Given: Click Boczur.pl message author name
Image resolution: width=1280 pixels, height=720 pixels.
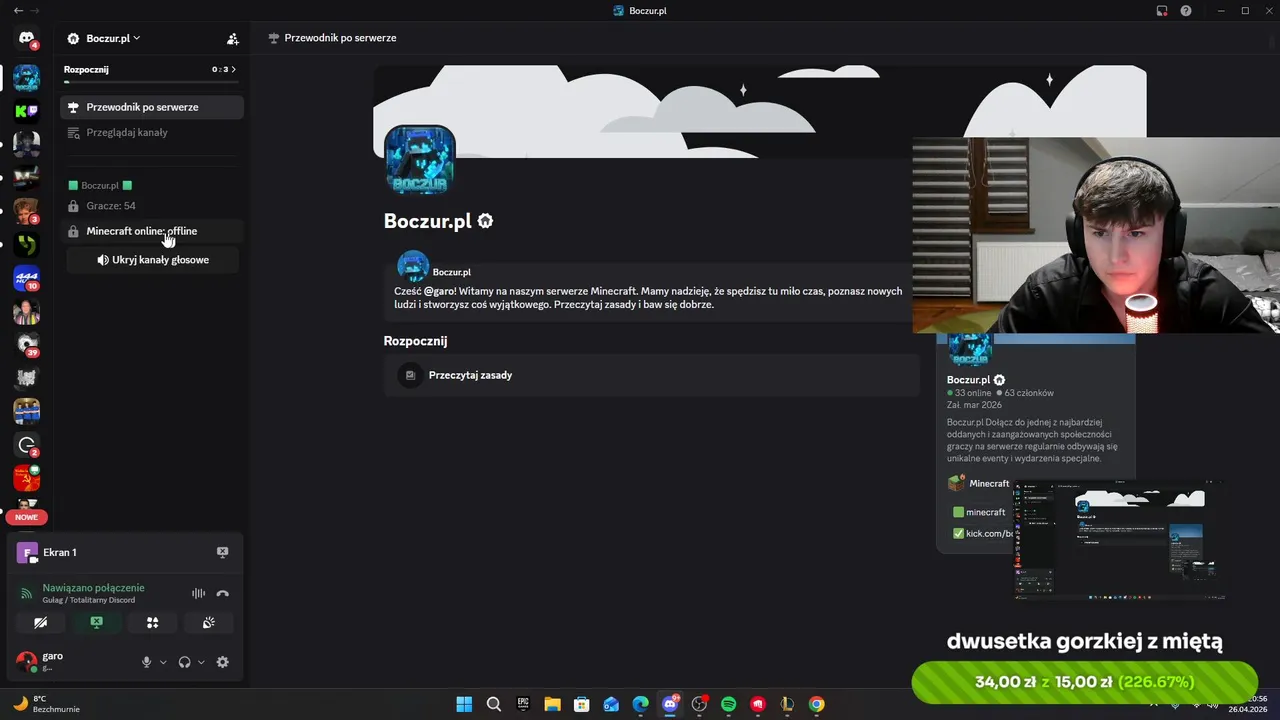Looking at the screenshot, I should (x=452, y=272).
